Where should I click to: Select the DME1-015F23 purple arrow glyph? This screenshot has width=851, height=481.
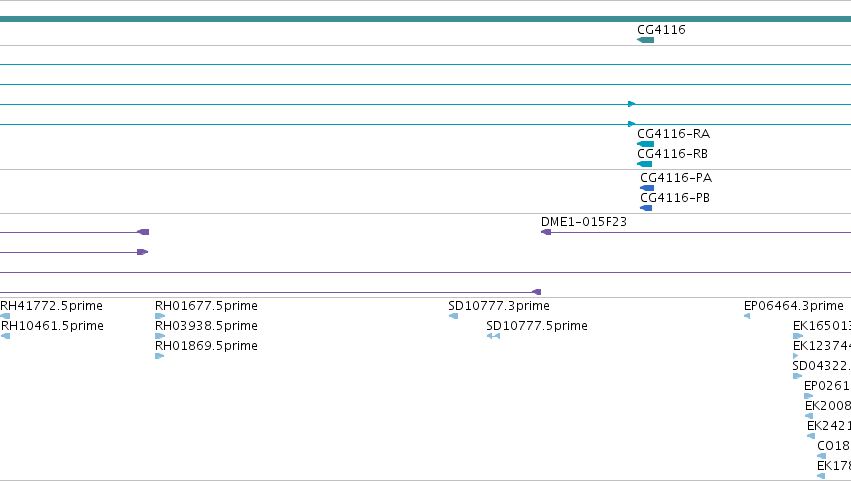pos(546,232)
